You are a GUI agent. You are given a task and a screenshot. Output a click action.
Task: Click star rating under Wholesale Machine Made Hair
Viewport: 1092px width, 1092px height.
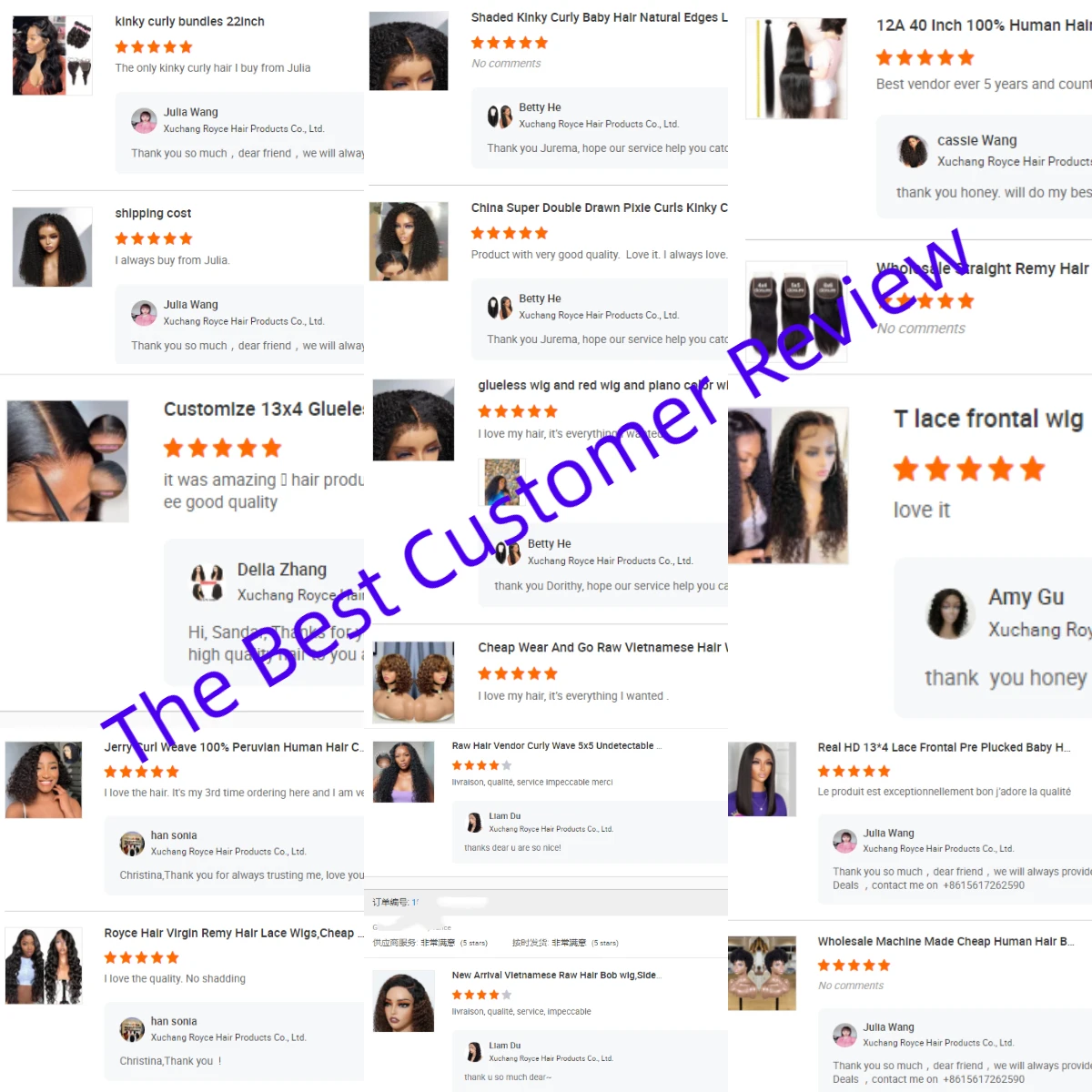click(854, 966)
